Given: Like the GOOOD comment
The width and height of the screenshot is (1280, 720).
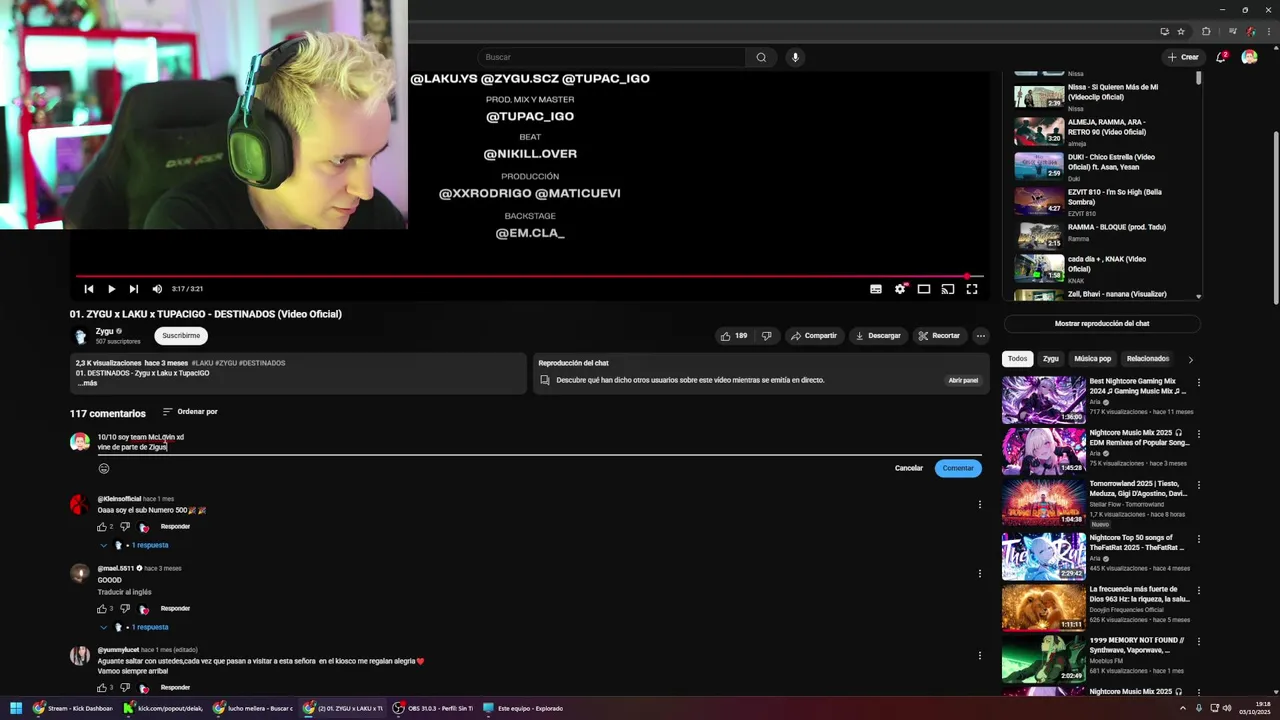Looking at the screenshot, I should 102,609.
